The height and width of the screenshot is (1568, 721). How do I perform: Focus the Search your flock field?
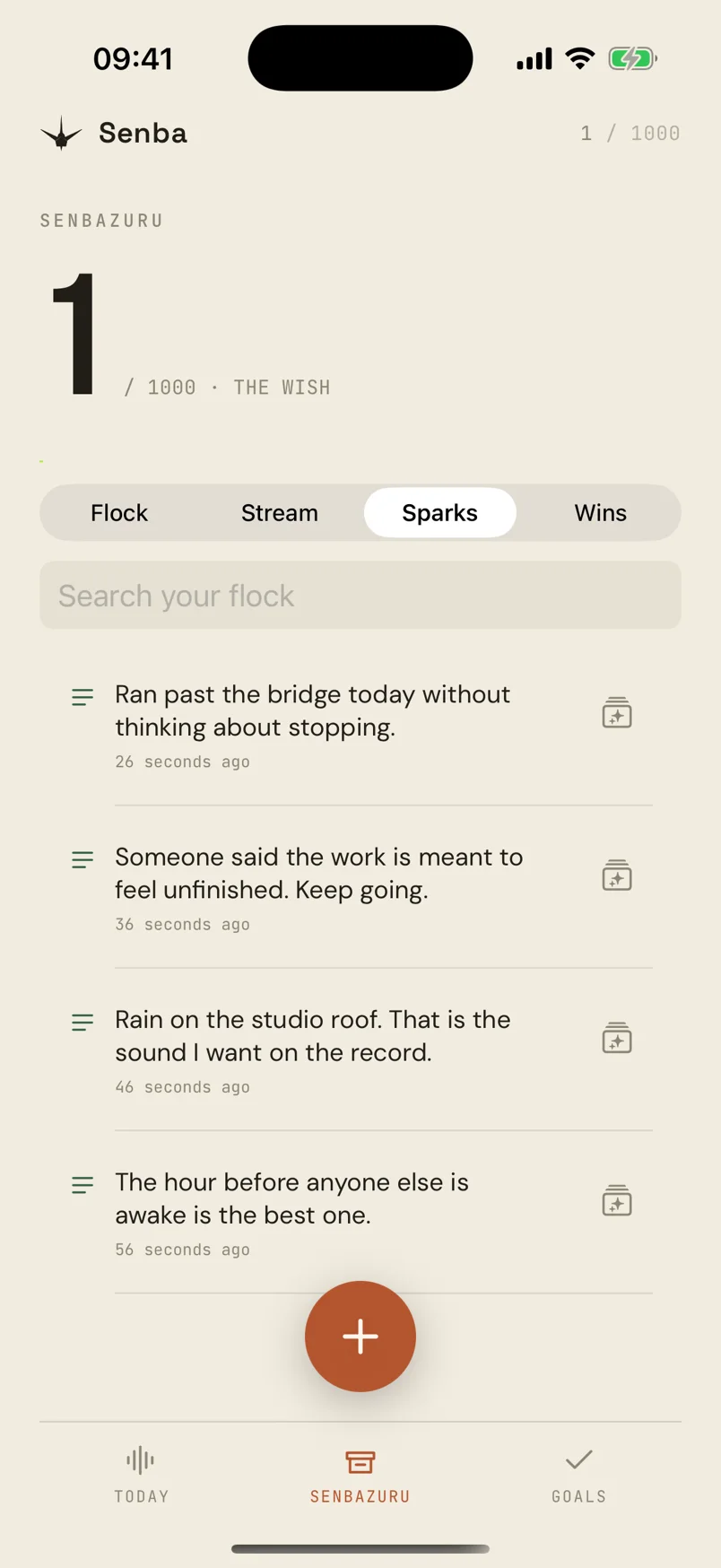[x=360, y=596]
